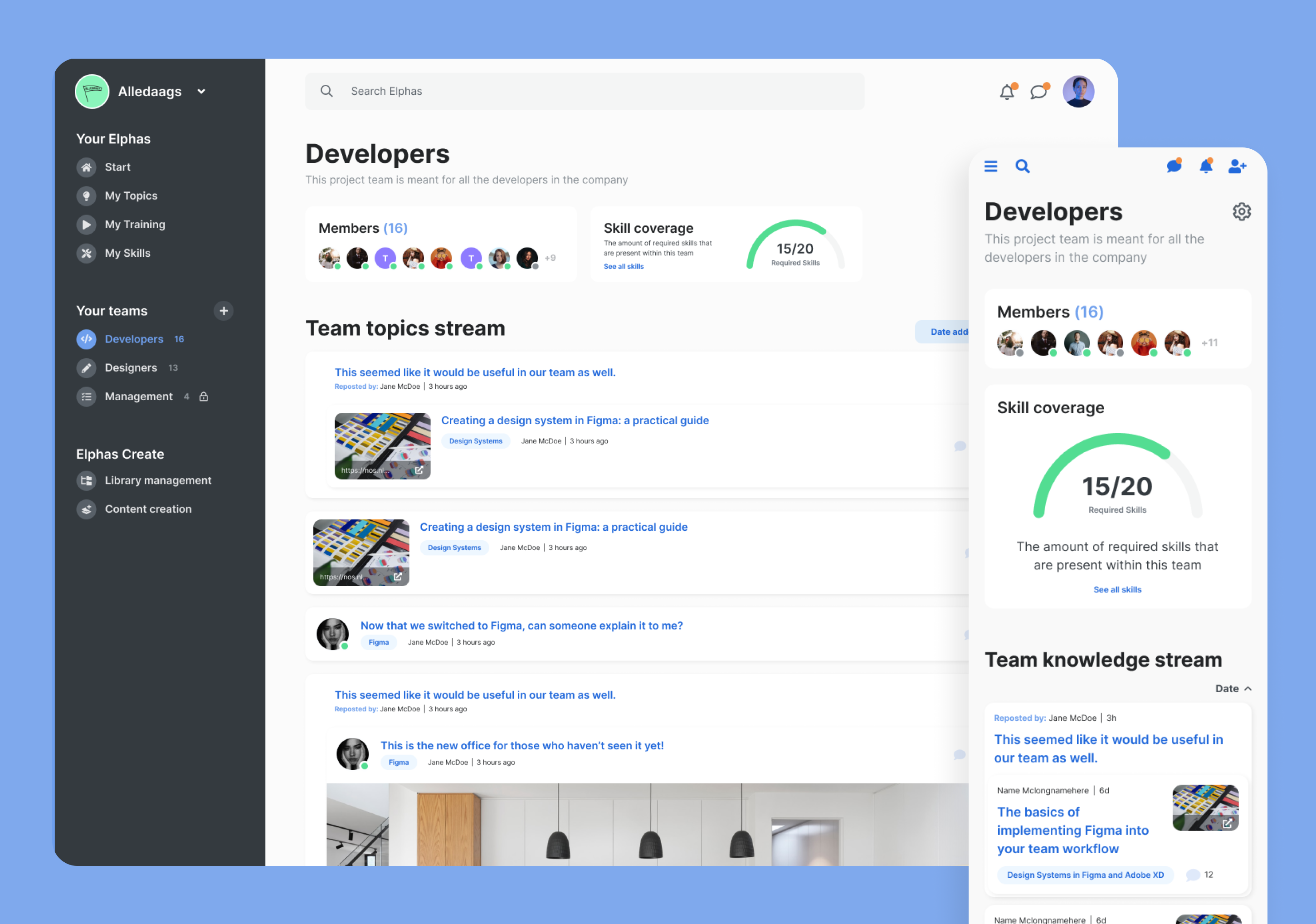Click the Design Systems tag chip

(475, 441)
